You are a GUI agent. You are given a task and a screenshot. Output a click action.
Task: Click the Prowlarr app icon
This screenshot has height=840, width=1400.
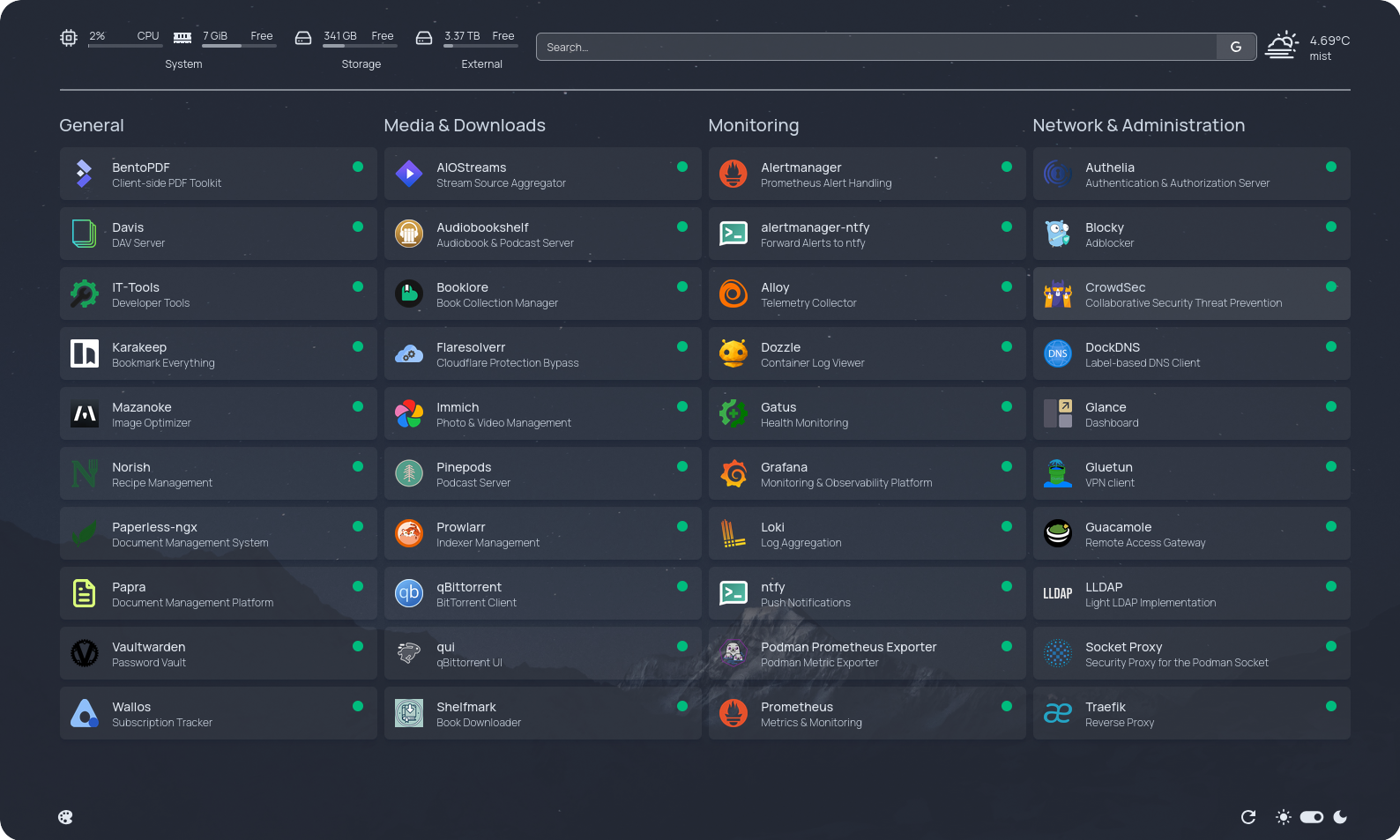(408, 533)
